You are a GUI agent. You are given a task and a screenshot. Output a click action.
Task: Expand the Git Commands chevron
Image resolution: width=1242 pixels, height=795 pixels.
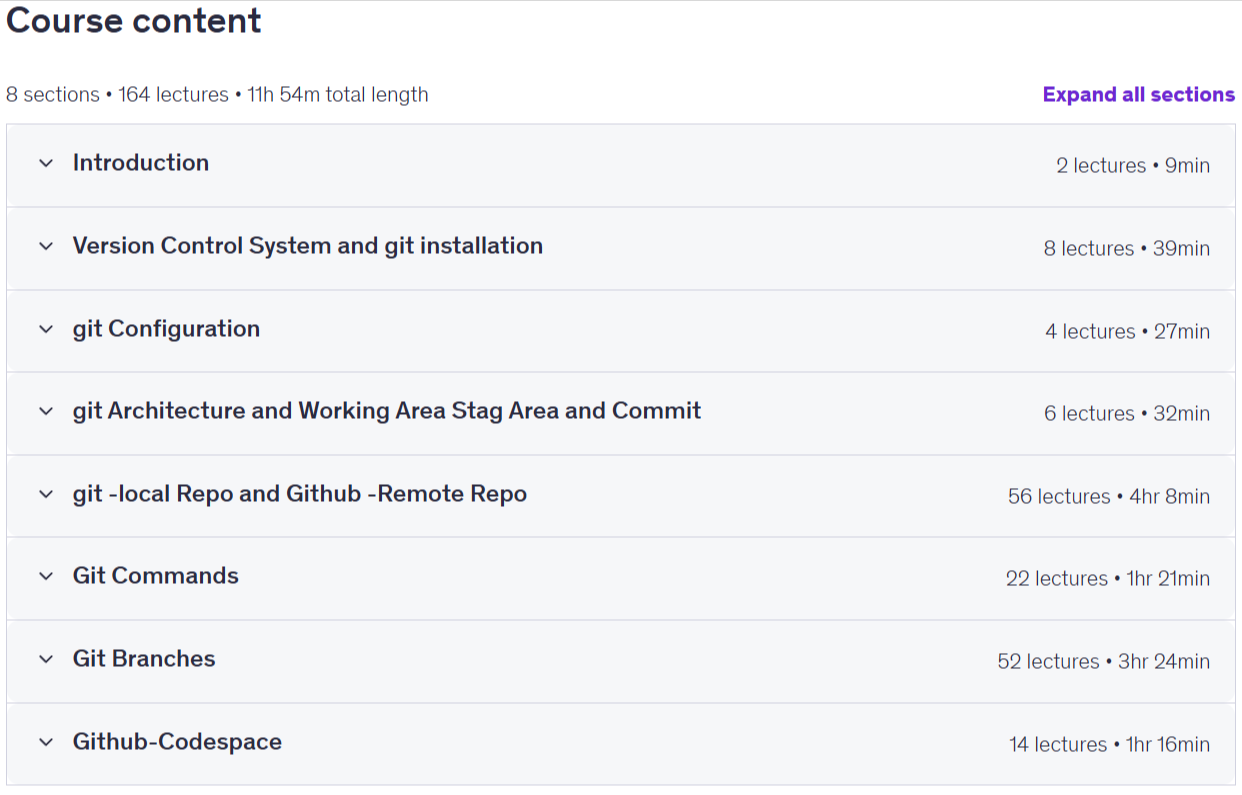point(46,577)
